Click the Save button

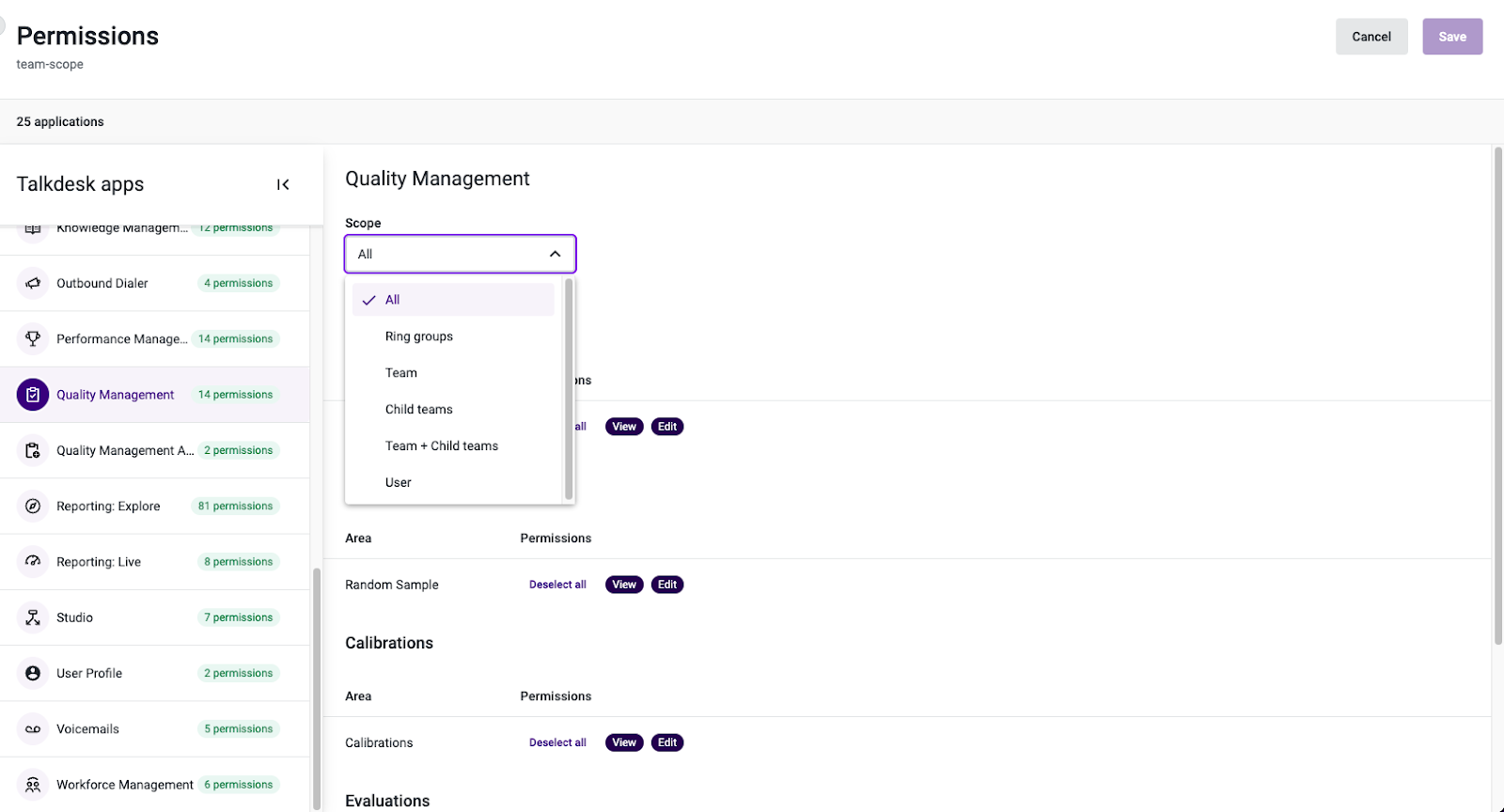[x=1452, y=37]
